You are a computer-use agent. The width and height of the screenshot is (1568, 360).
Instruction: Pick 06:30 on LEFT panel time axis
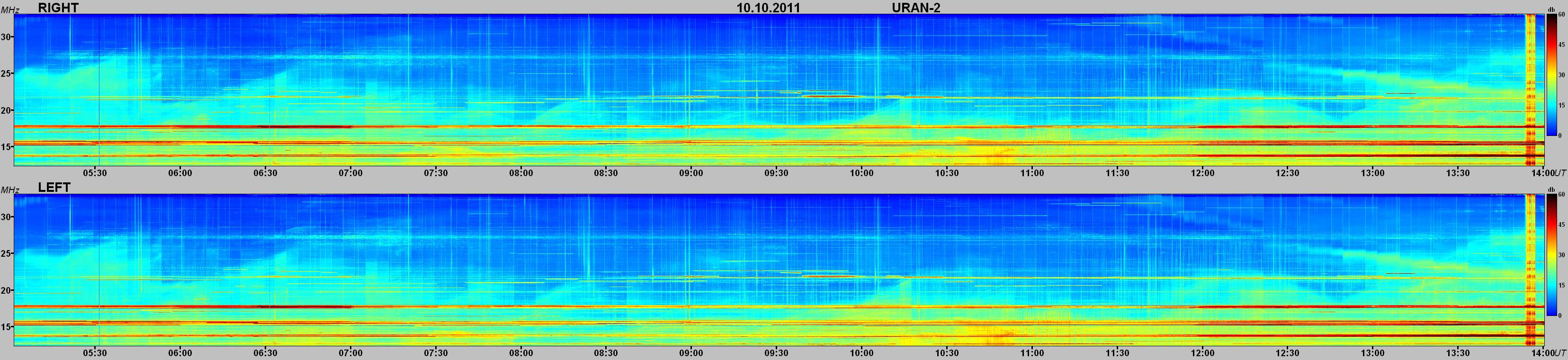pyautogui.click(x=265, y=353)
